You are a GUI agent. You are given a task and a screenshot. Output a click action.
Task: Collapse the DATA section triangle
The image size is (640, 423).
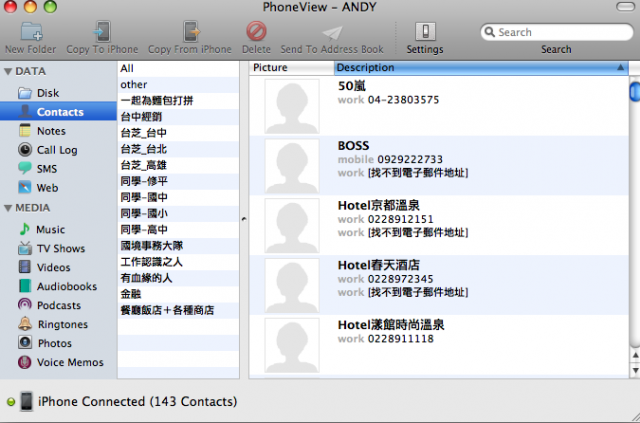(8, 71)
